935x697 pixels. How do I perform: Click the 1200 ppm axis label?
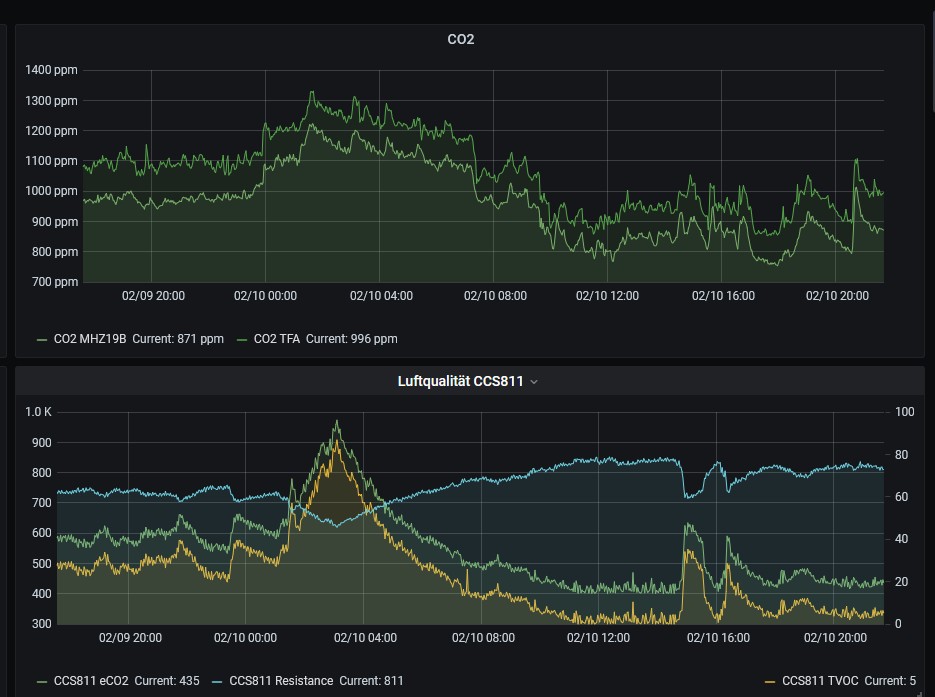pos(51,131)
